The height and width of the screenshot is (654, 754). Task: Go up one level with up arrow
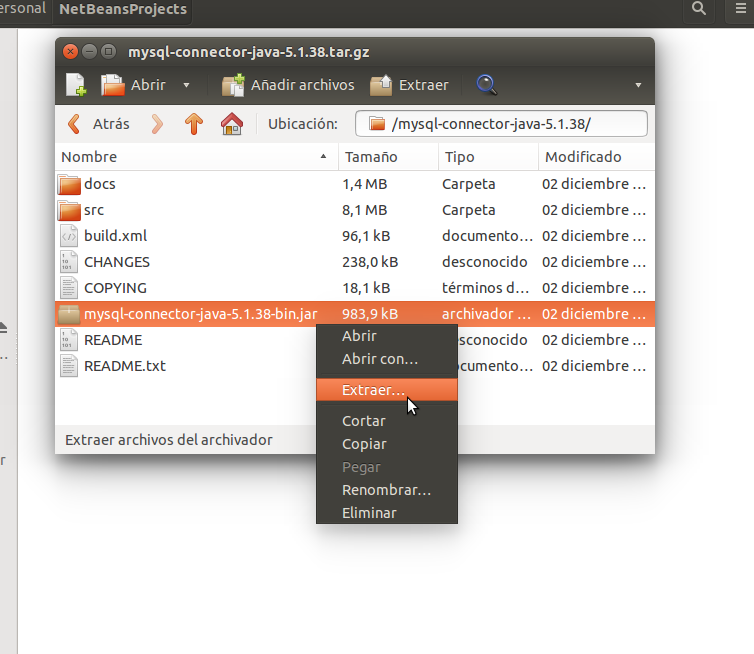pos(194,124)
